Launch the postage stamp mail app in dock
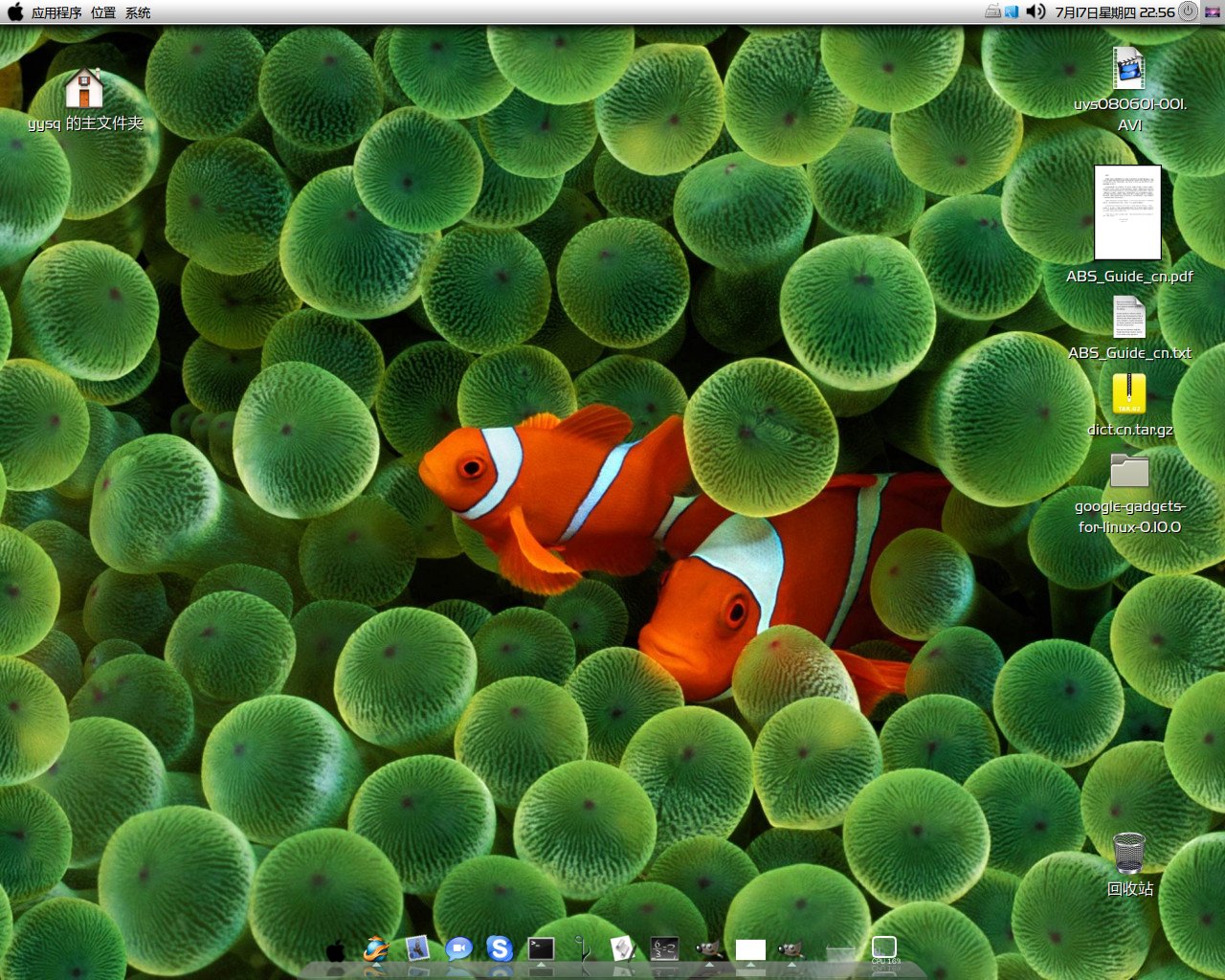1225x980 pixels. point(417,948)
